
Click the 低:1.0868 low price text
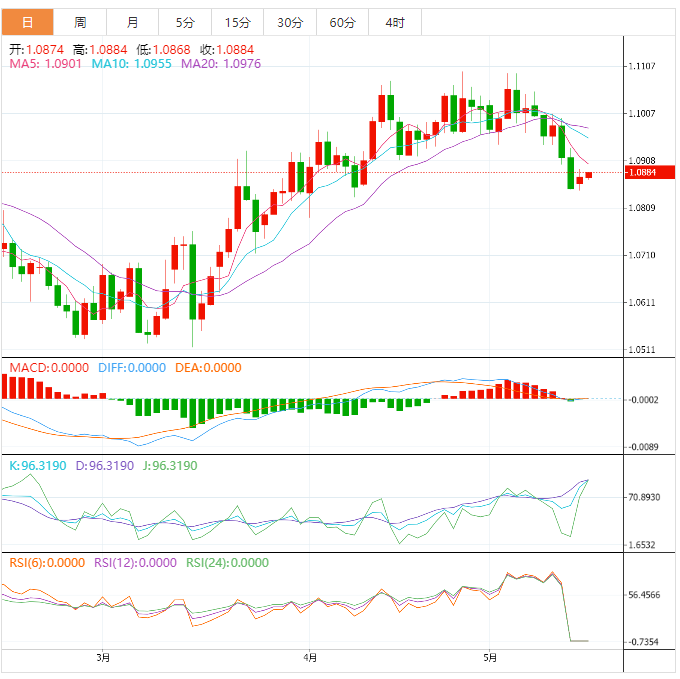coord(163,50)
